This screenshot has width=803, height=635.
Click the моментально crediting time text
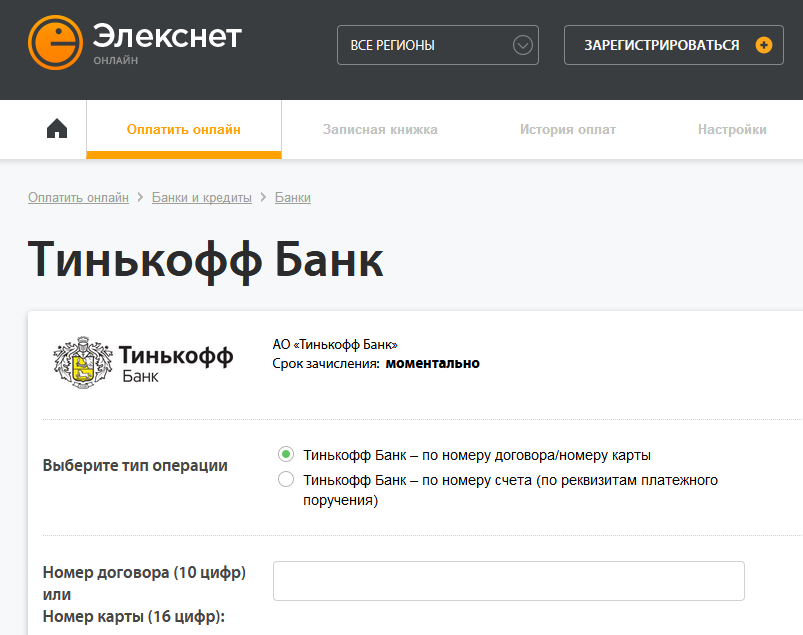click(x=432, y=364)
